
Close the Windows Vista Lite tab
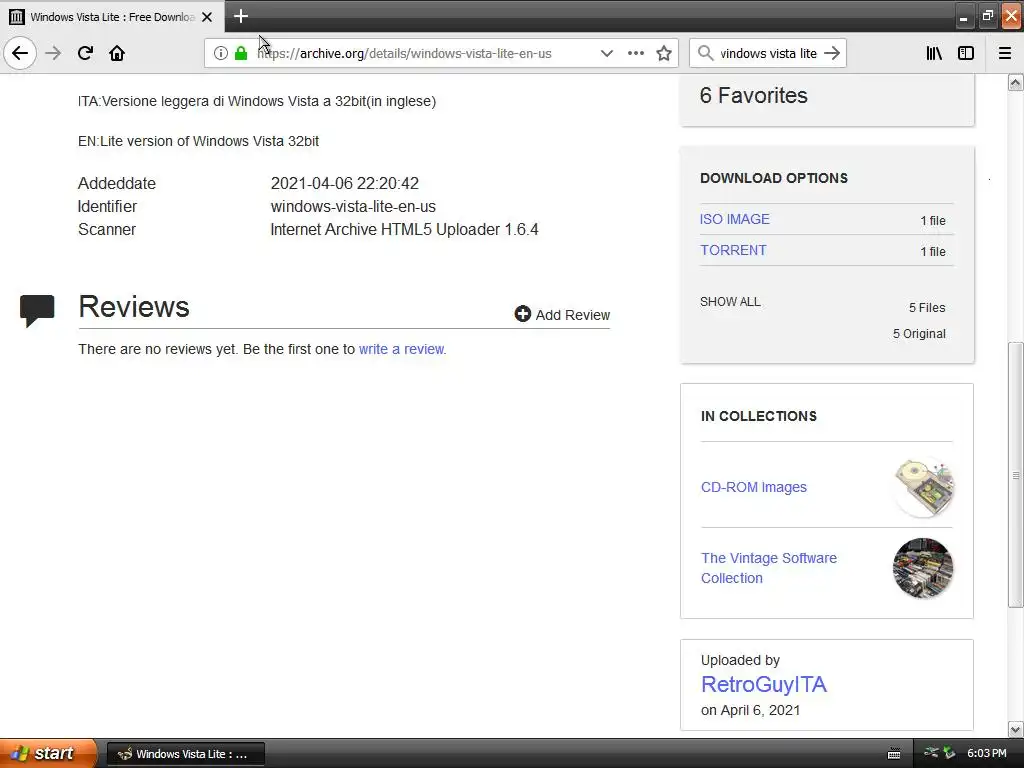[x=207, y=17]
